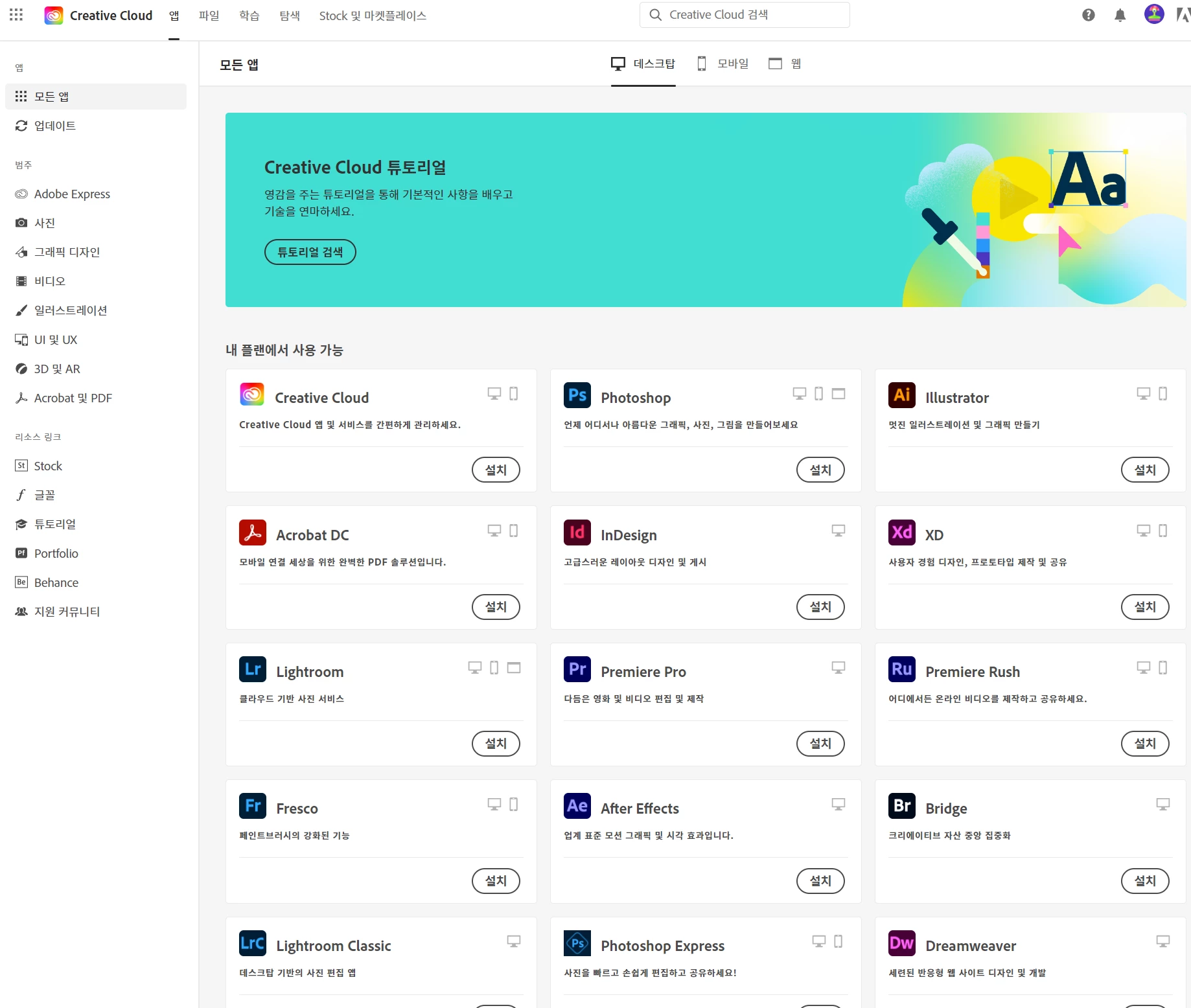Select 모든 앱 in the sidebar
The height and width of the screenshot is (1008, 1191).
point(96,97)
